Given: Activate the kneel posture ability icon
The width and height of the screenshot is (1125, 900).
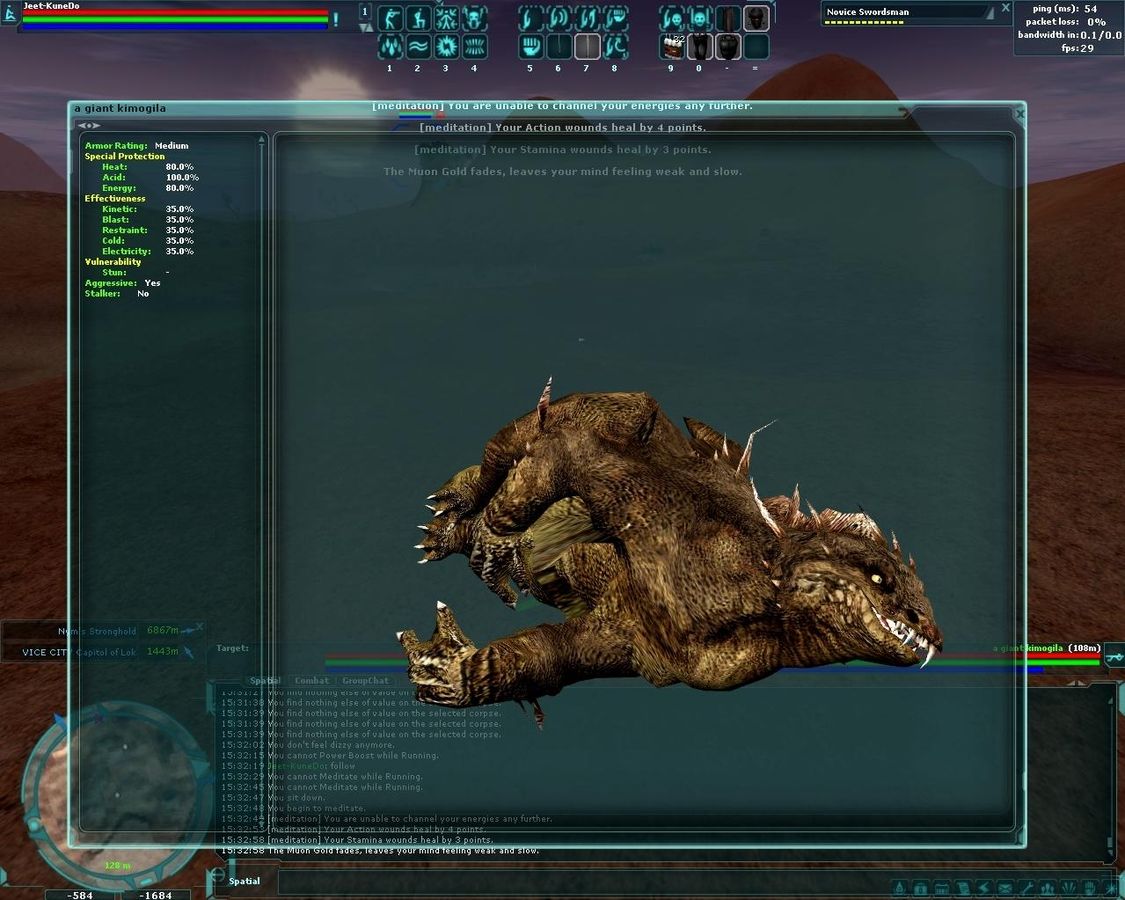Looking at the screenshot, I should point(418,18).
